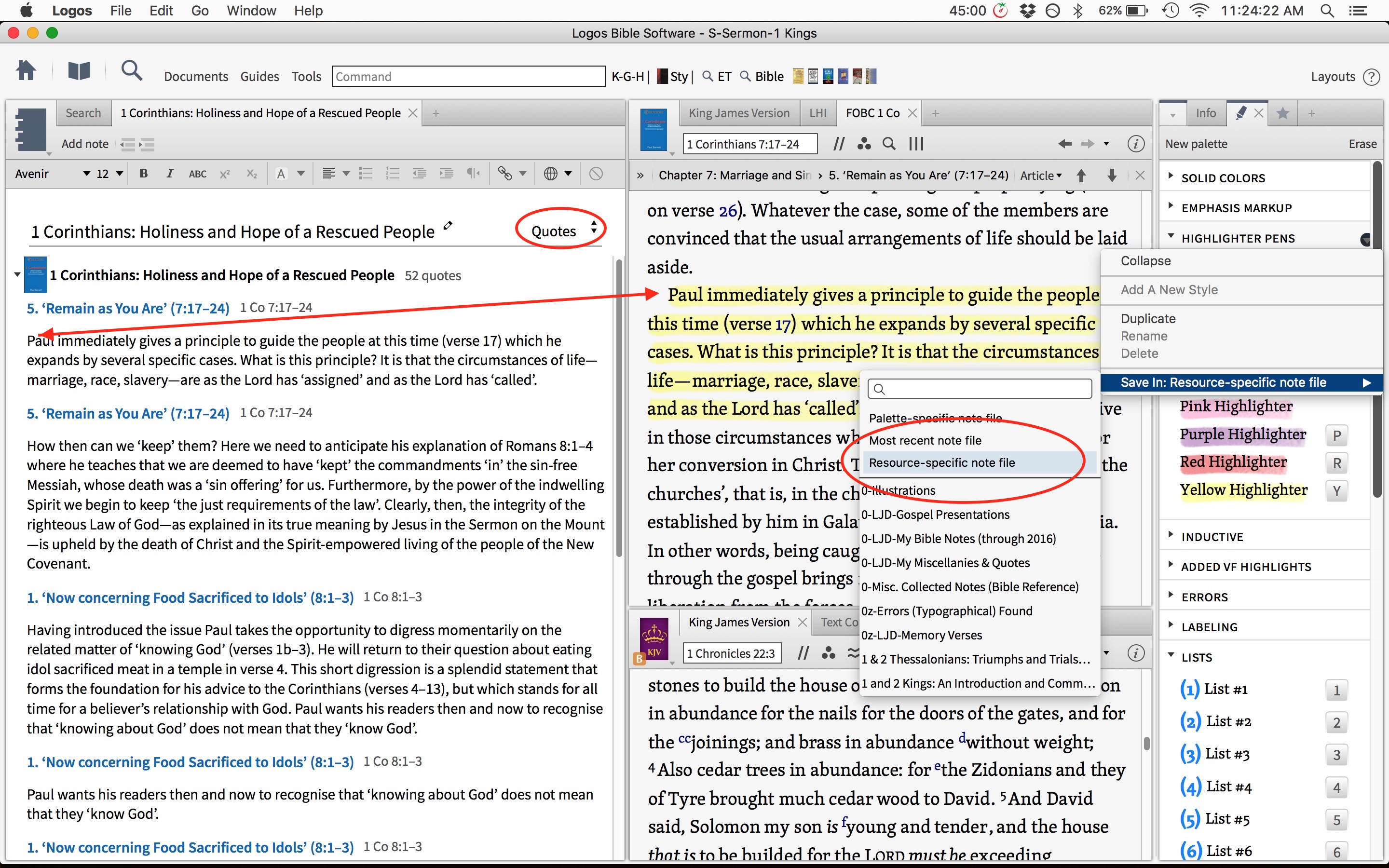The width and height of the screenshot is (1389, 868).
Task: Insert bulleted list in note
Action: pyautogui.click(x=366, y=174)
